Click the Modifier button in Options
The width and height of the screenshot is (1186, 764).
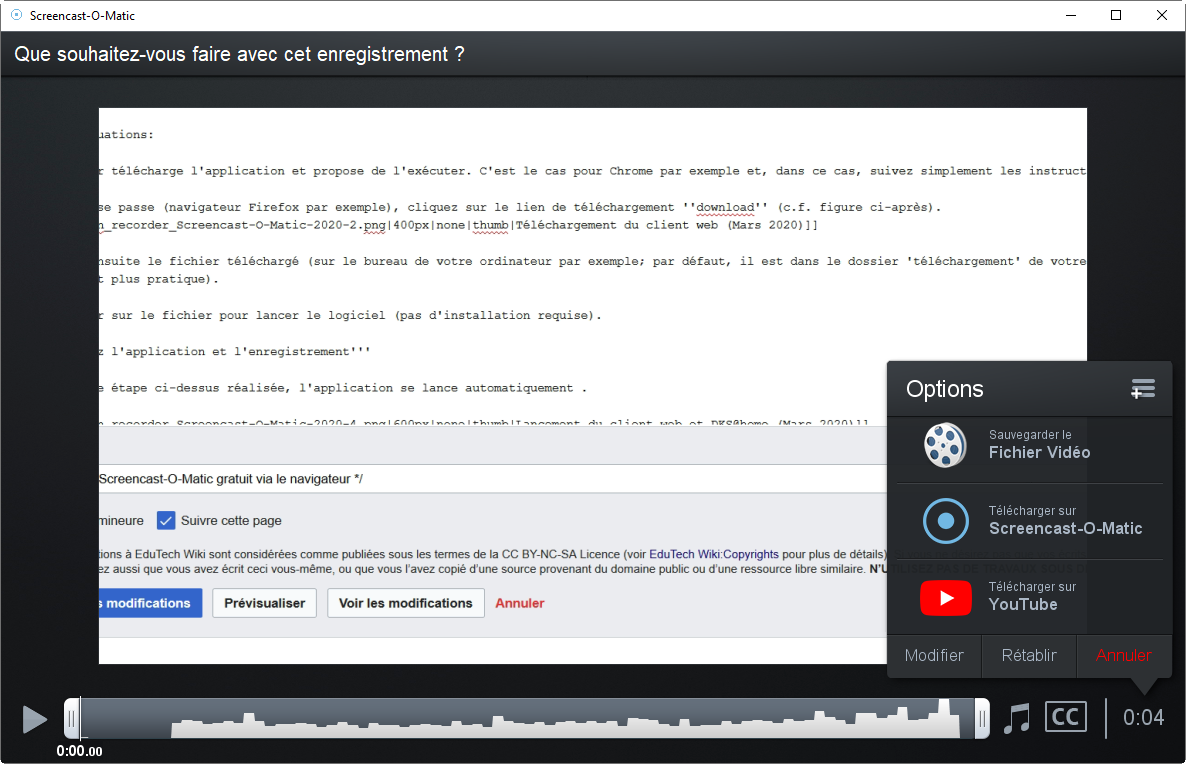point(934,655)
